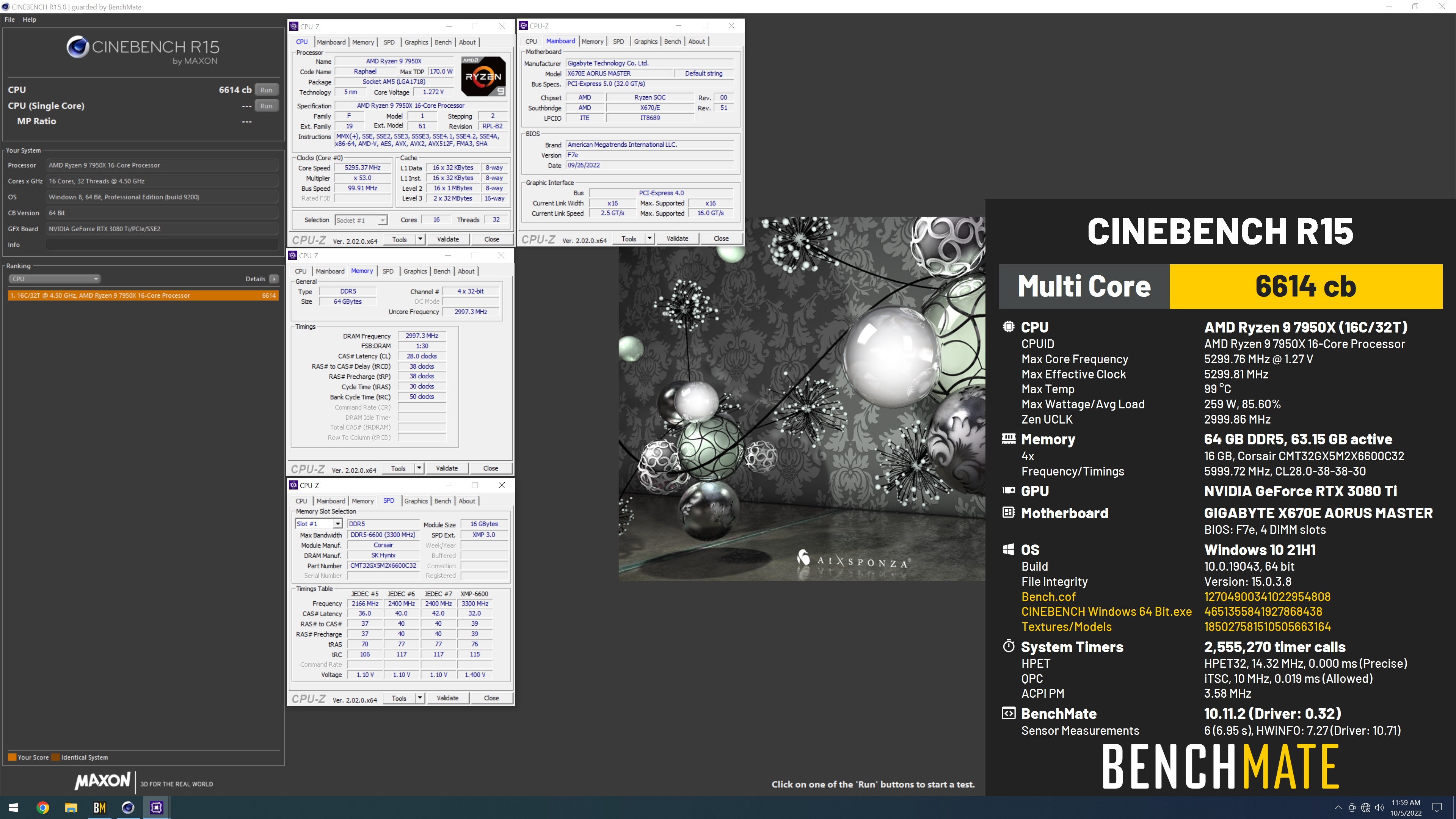Open ranking Details arrow button

click(x=274, y=279)
